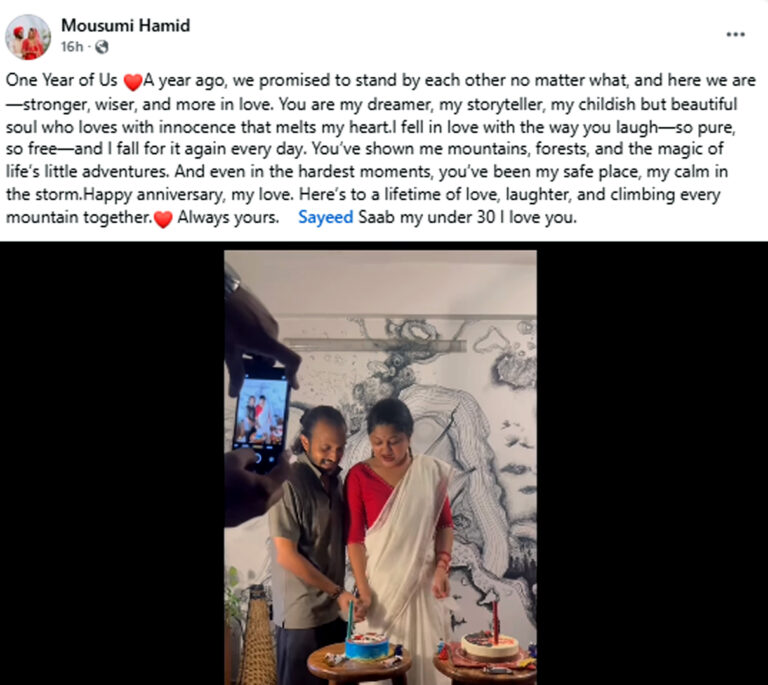Click 'Saab my under 30 I love you' text
The image size is (768, 685).
point(467,217)
